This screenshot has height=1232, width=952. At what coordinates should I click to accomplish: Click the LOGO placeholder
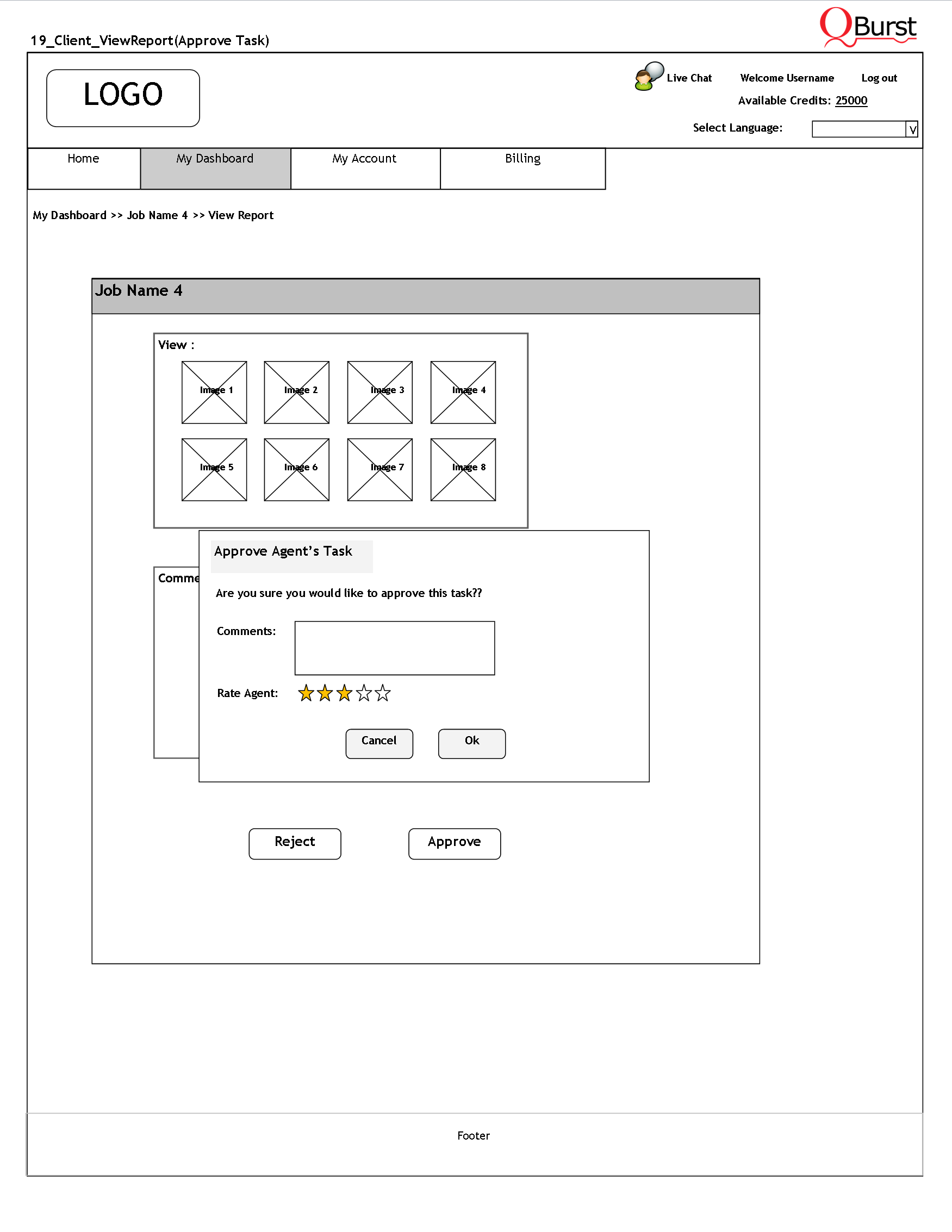tap(123, 97)
